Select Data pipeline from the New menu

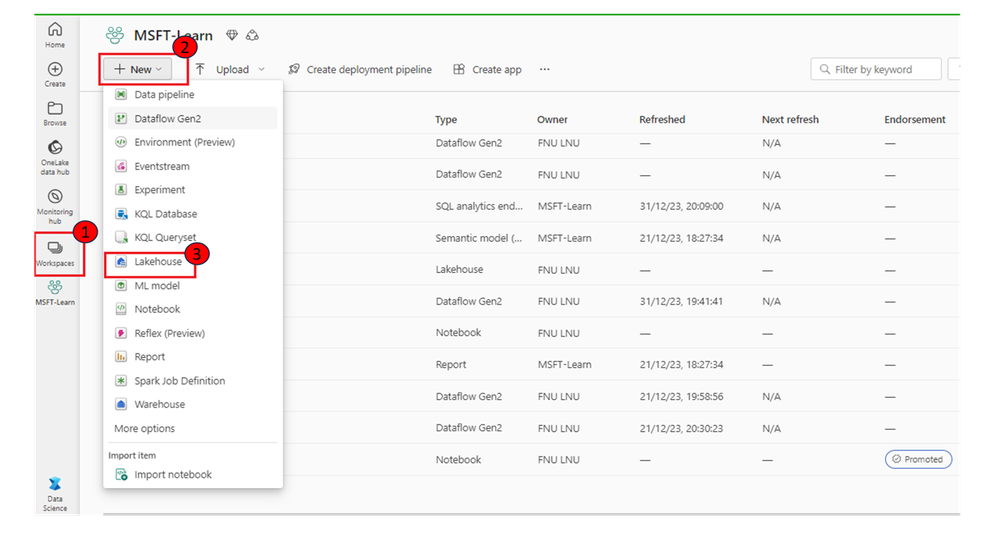[x=193, y=94]
